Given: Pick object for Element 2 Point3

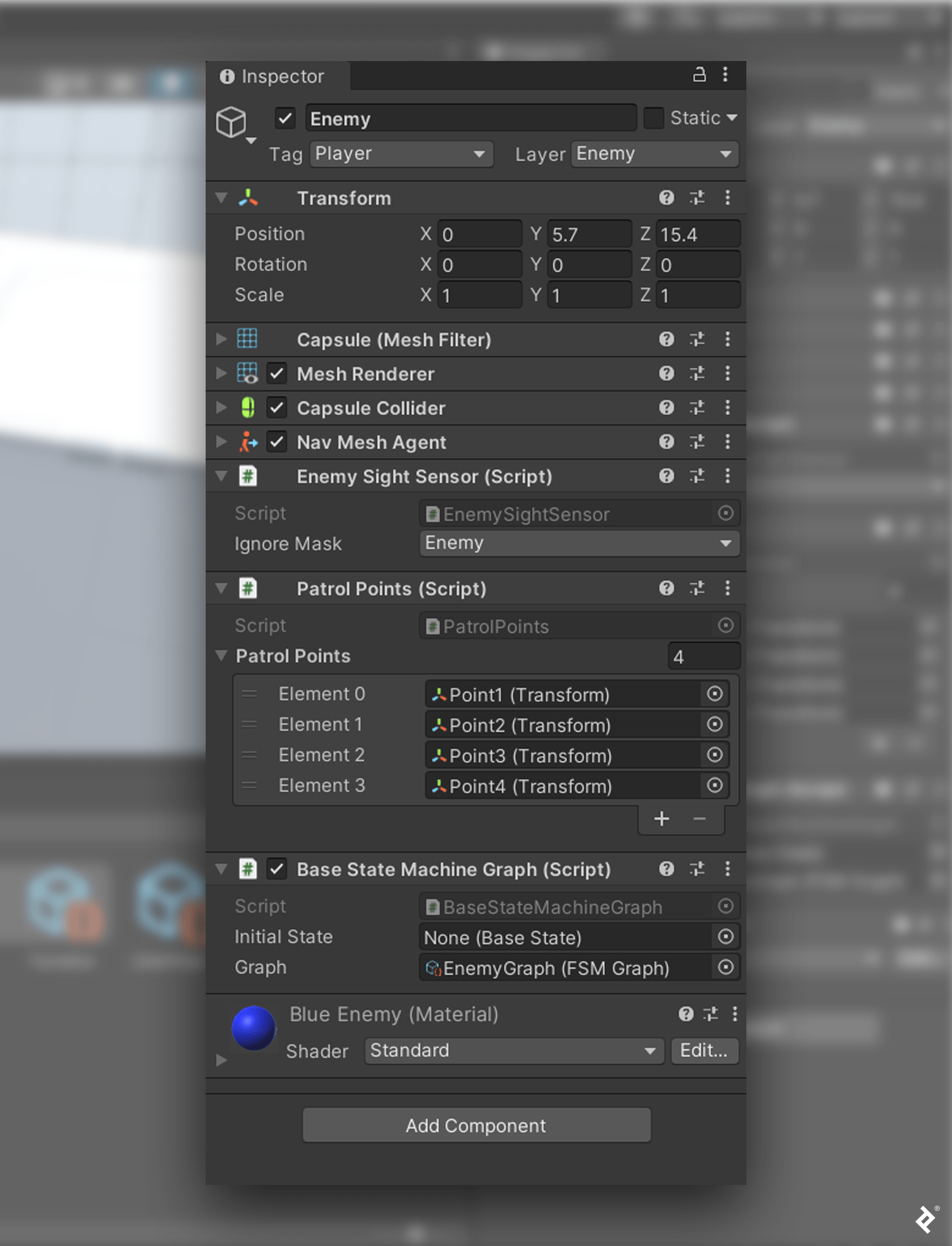Looking at the screenshot, I should (715, 755).
